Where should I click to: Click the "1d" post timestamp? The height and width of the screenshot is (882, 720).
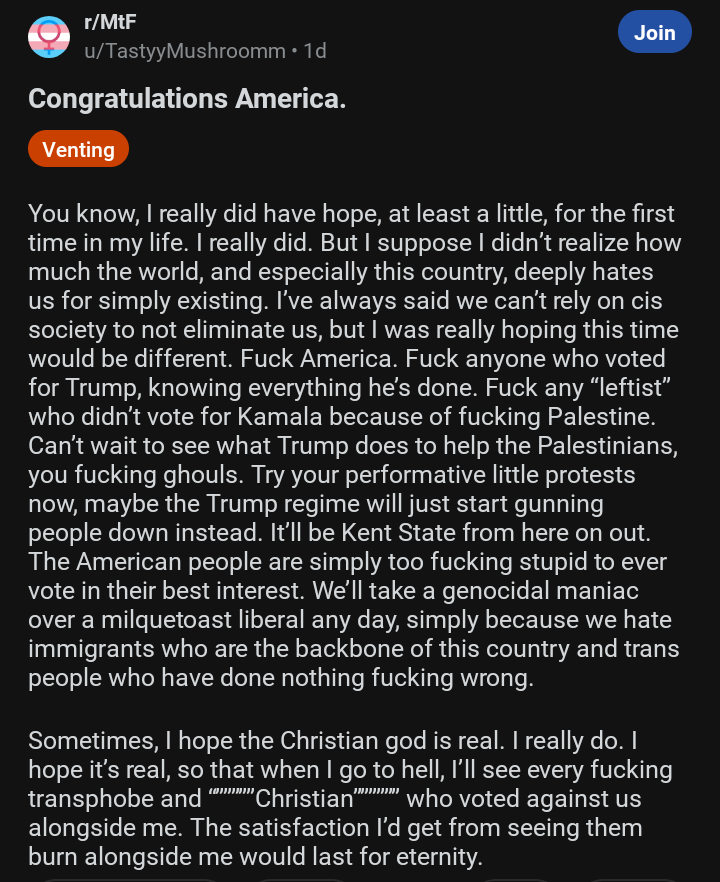coord(315,50)
